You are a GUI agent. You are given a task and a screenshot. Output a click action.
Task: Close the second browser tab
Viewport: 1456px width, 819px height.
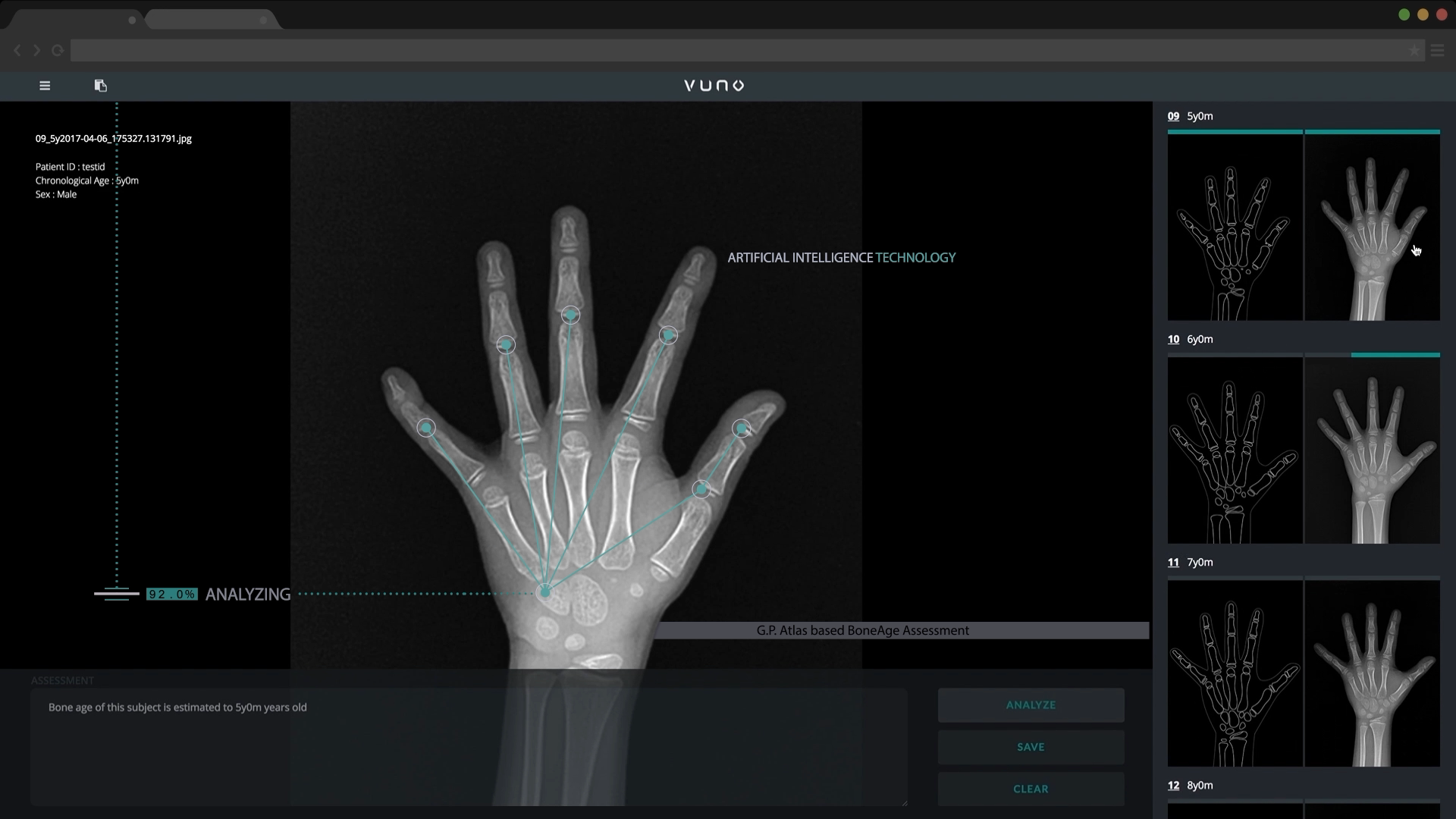pyautogui.click(x=263, y=20)
